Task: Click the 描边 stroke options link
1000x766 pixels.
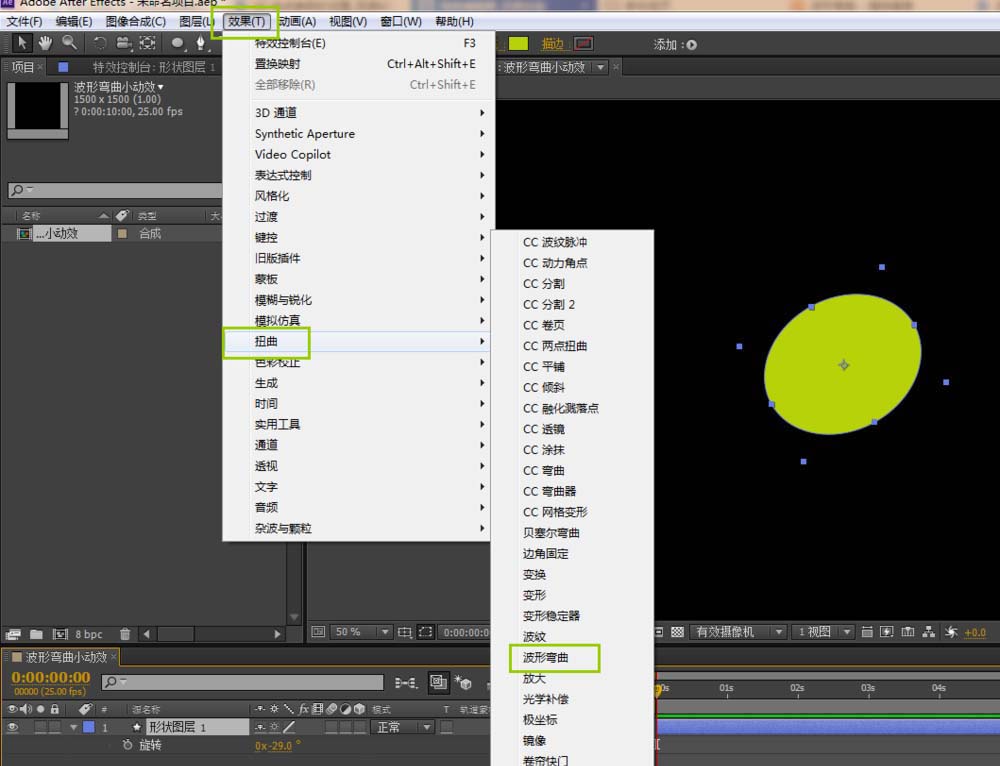Action: 552,44
